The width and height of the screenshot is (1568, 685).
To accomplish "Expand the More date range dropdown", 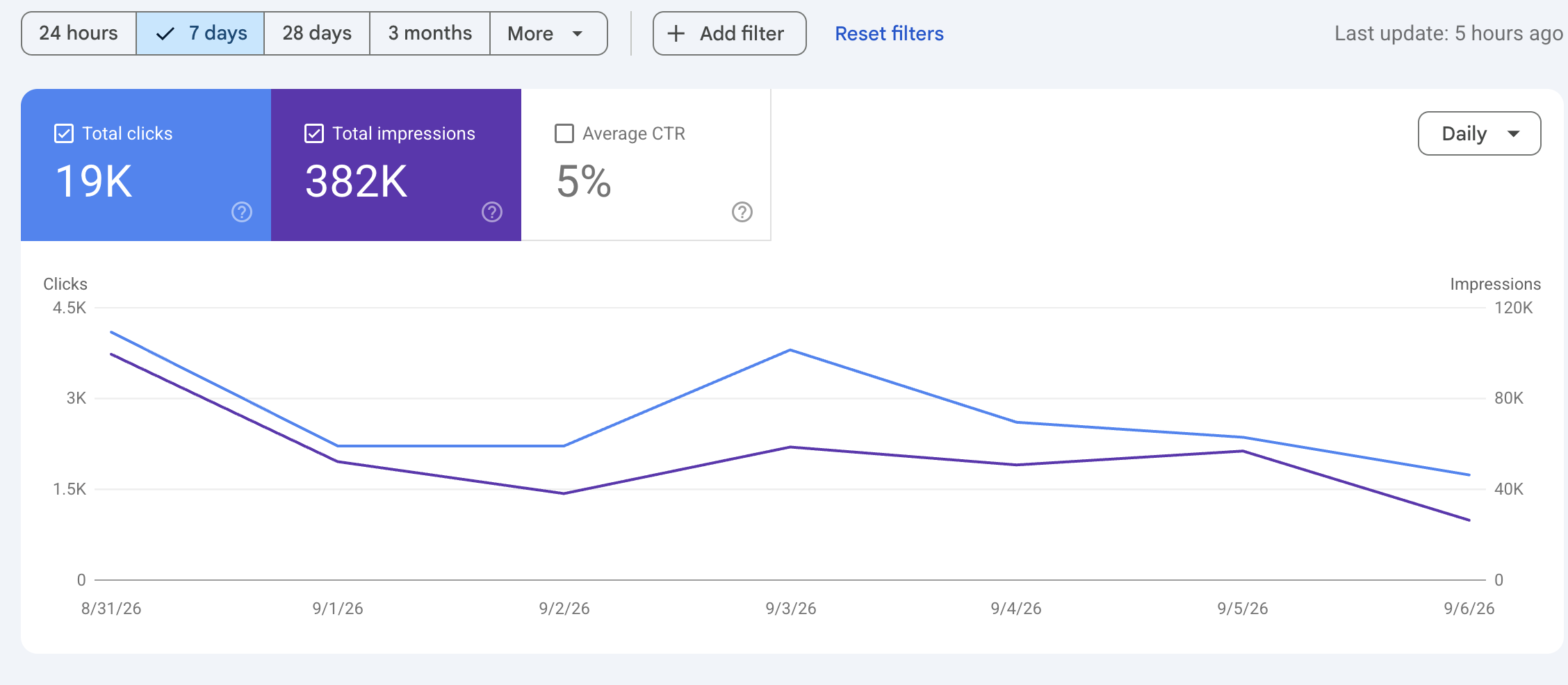I will point(548,33).
